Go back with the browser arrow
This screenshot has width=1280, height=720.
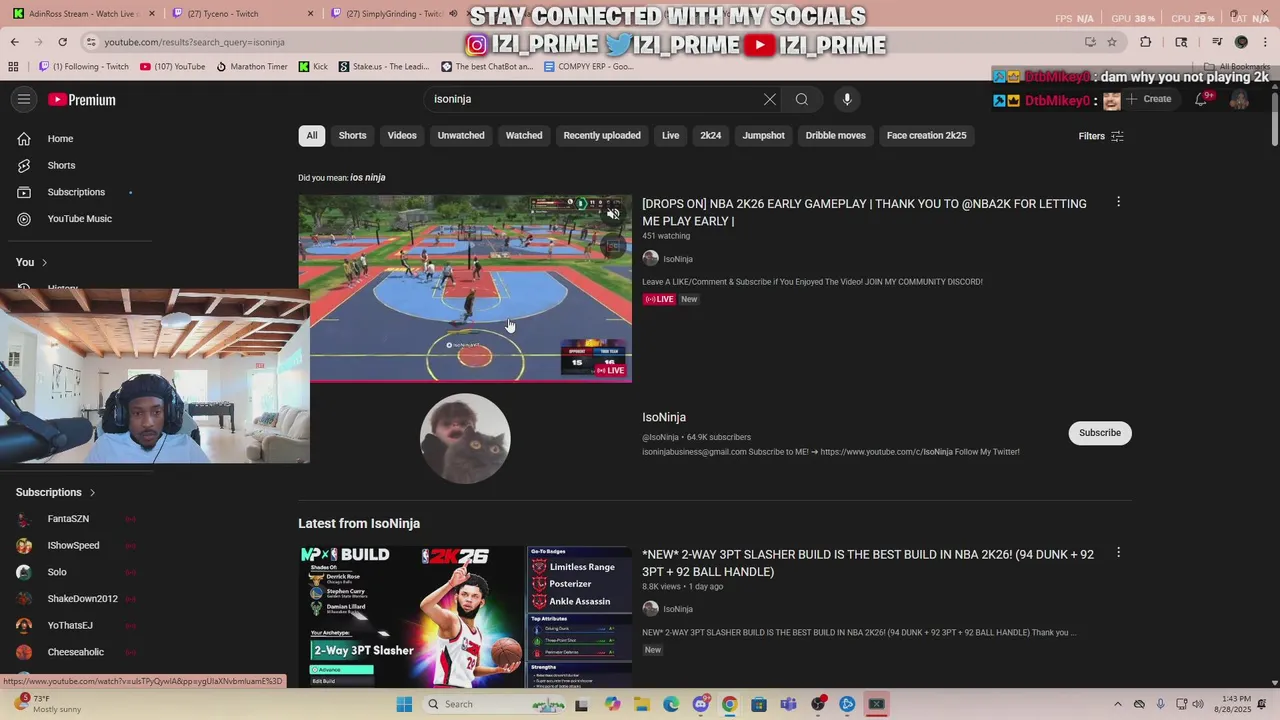(14, 42)
